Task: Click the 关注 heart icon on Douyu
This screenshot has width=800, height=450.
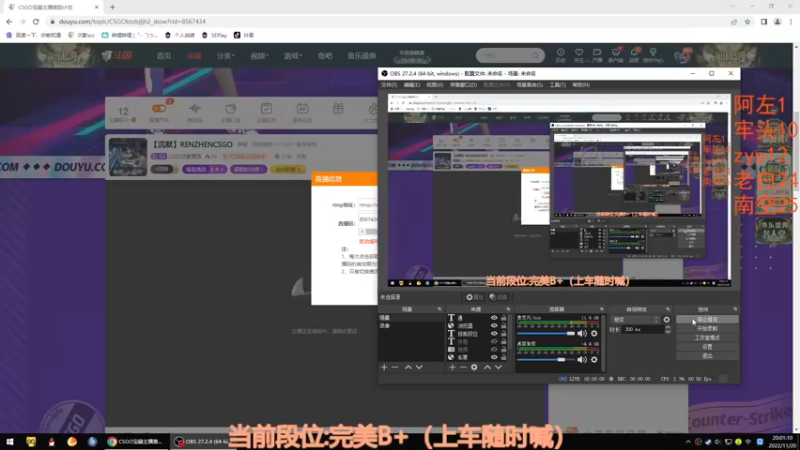Action: tap(579, 55)
